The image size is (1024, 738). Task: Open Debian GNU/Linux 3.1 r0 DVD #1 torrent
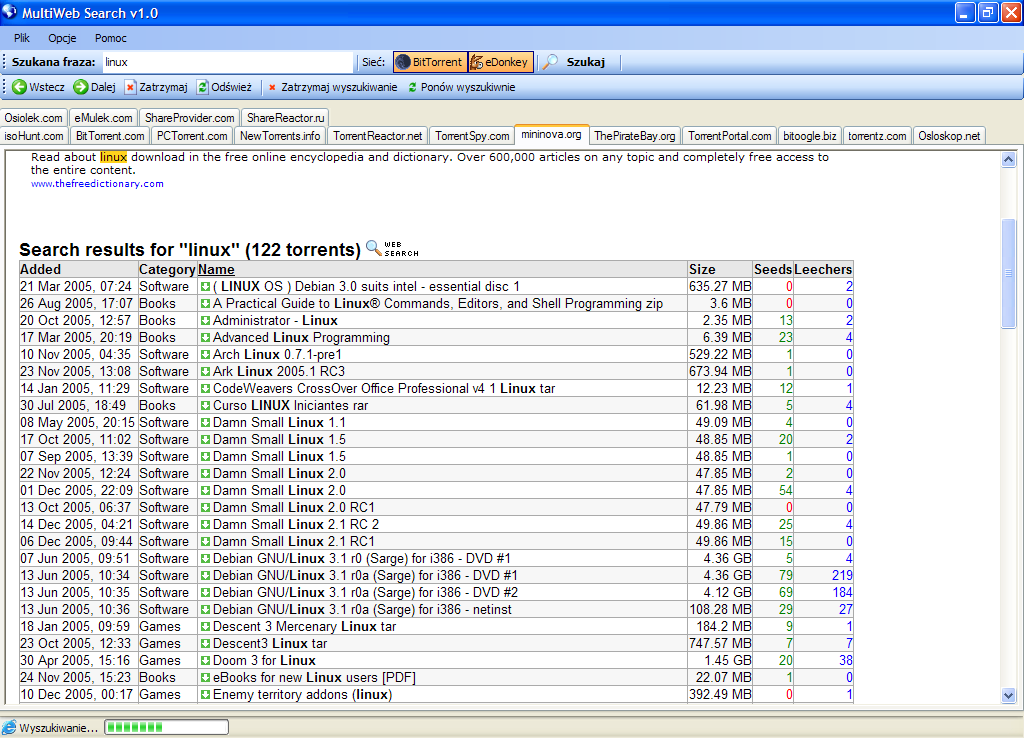point(362,558)
